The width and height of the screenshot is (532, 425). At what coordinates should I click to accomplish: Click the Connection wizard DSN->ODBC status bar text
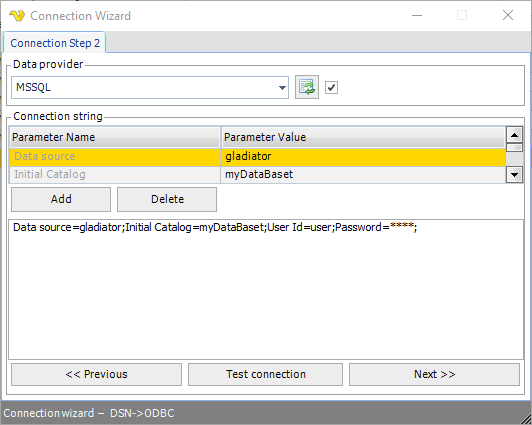(89, 413)
